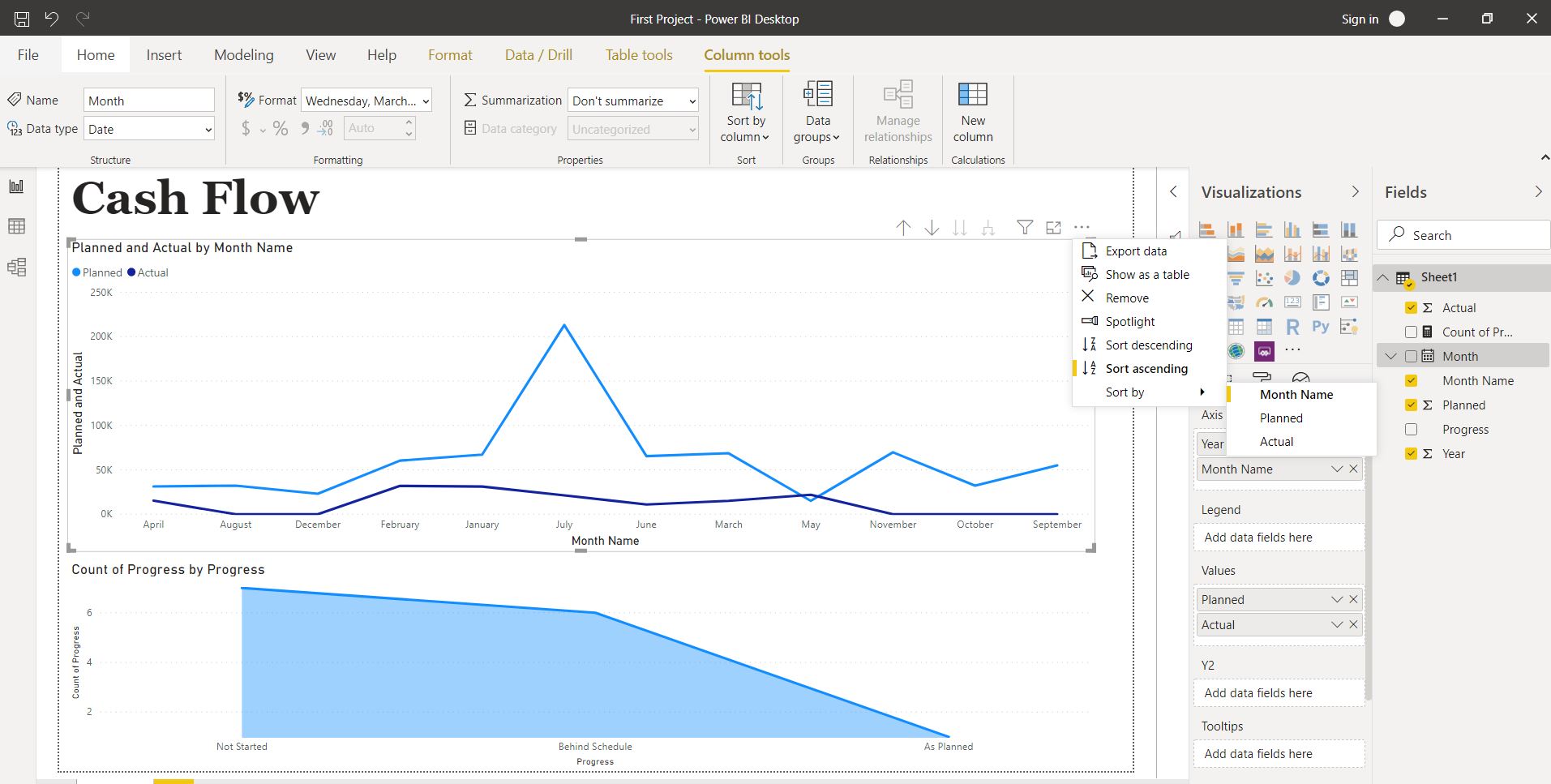Image resolution: width=1551 pixels, height=784 pixels.
Task: Select the Matrix visualization
Action: click(x=1264, y=327)
